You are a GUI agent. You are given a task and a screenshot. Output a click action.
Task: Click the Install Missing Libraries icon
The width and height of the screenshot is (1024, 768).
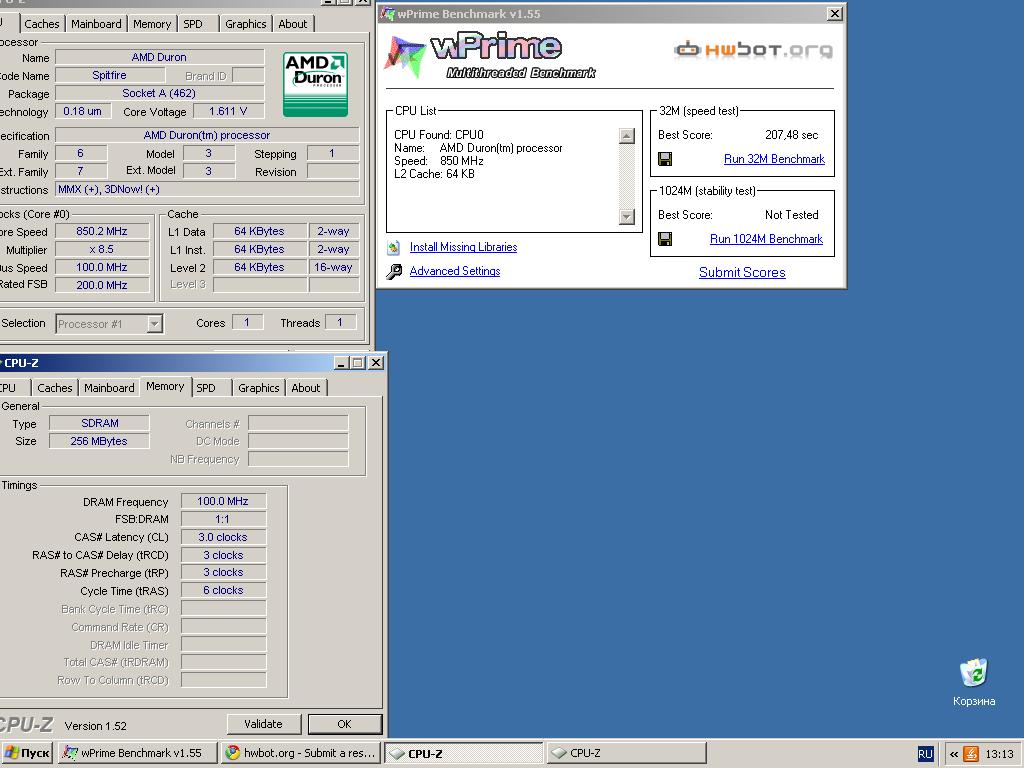click(393, 248)
